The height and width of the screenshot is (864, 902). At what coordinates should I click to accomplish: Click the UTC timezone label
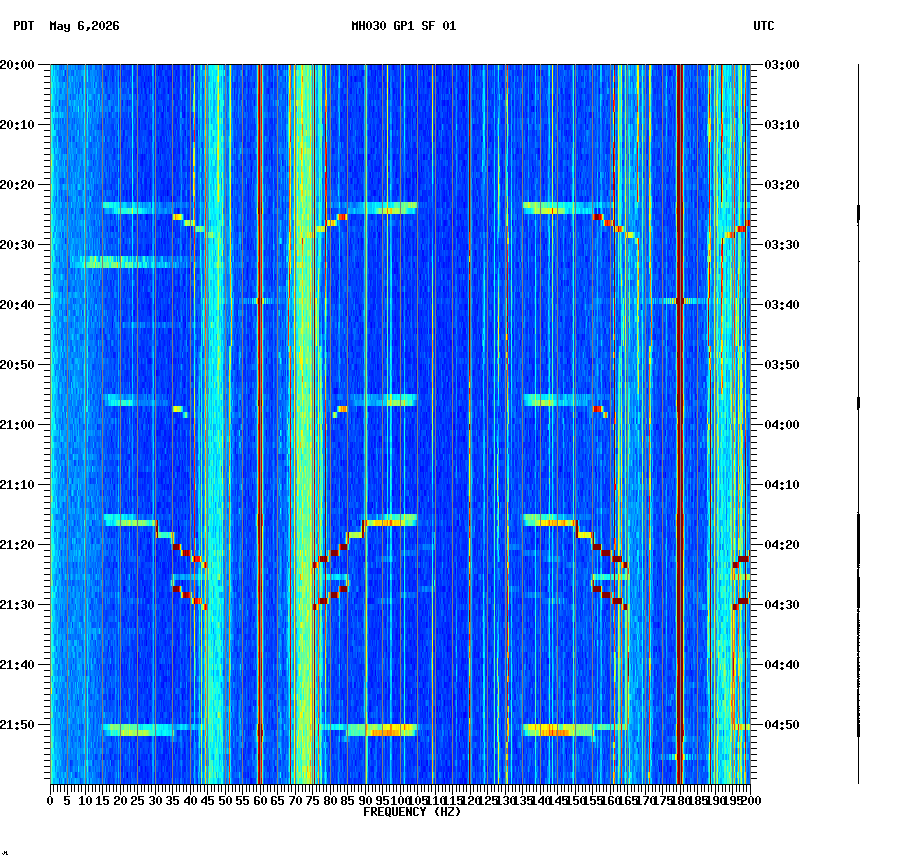[763, 26]
